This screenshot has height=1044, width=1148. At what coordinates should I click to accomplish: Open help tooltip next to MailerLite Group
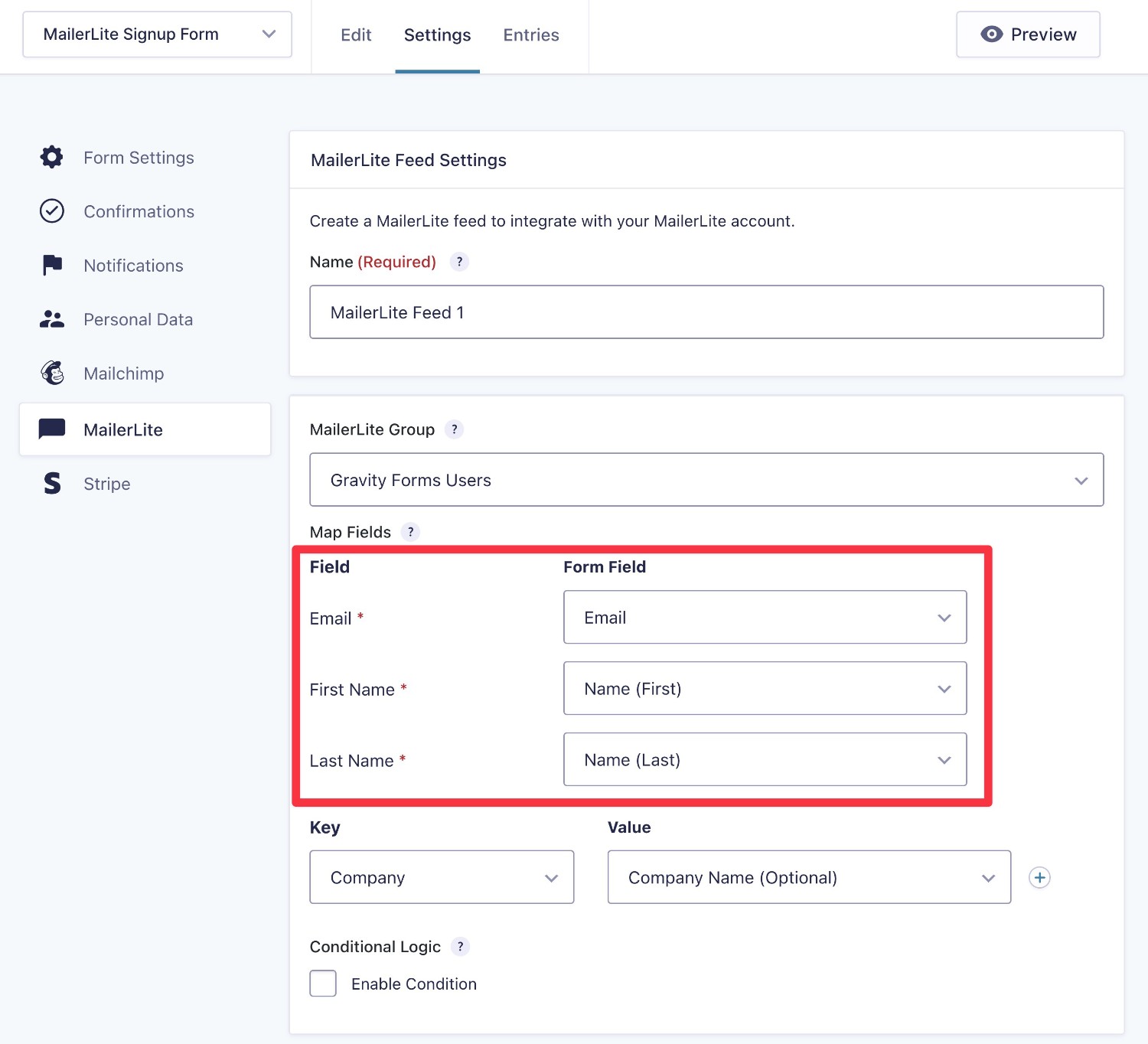(455, 429)
